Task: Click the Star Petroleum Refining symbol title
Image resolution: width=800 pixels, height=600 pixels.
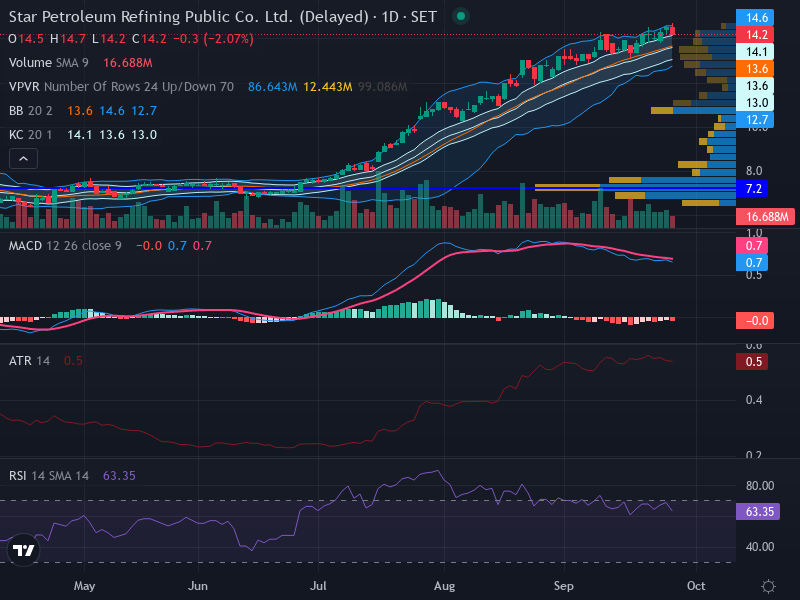Action: pos(222,16)
